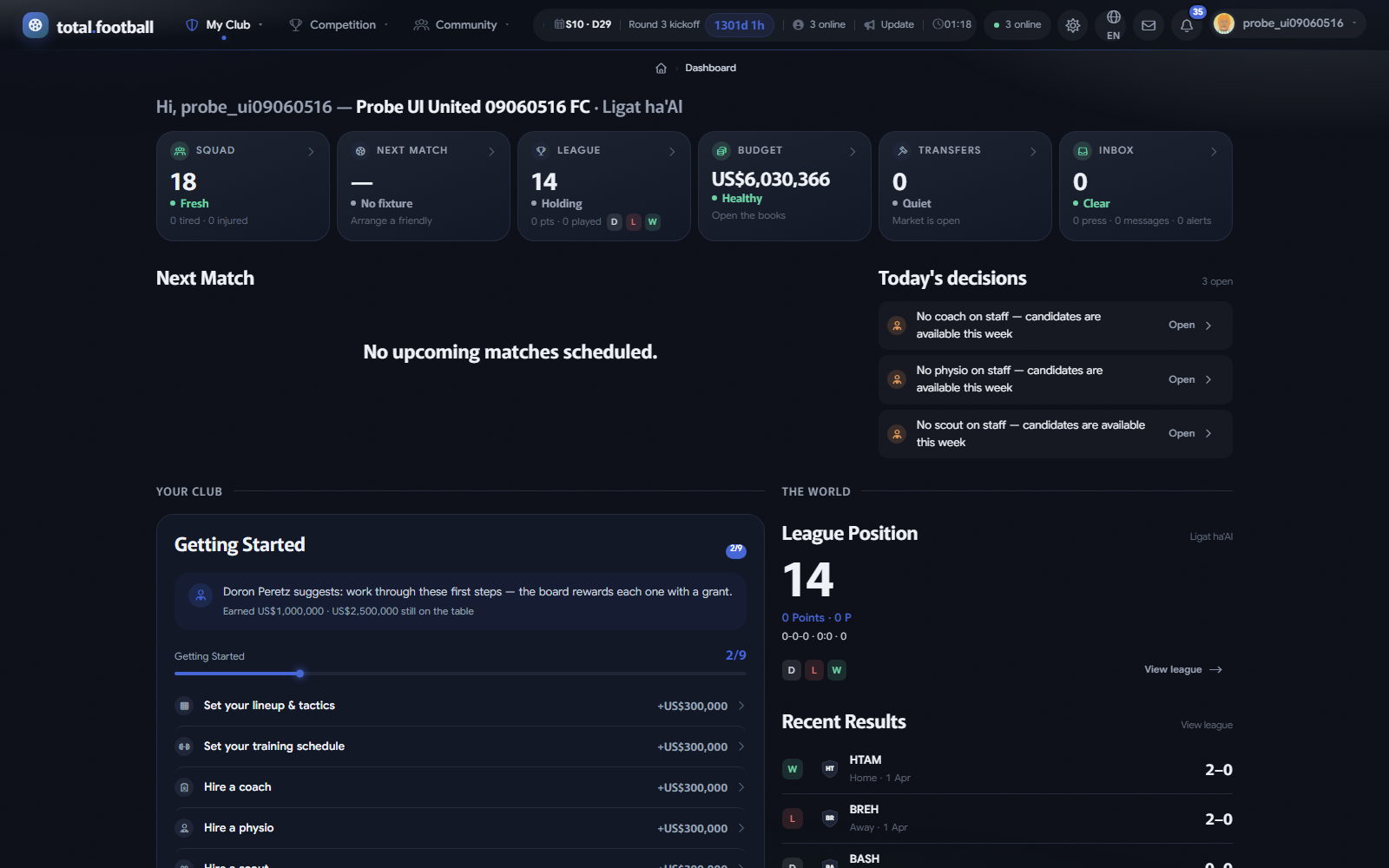Click the chevron on the Squad card
The width and height of the screenshot is (1389, 868).
click(311, 152)
